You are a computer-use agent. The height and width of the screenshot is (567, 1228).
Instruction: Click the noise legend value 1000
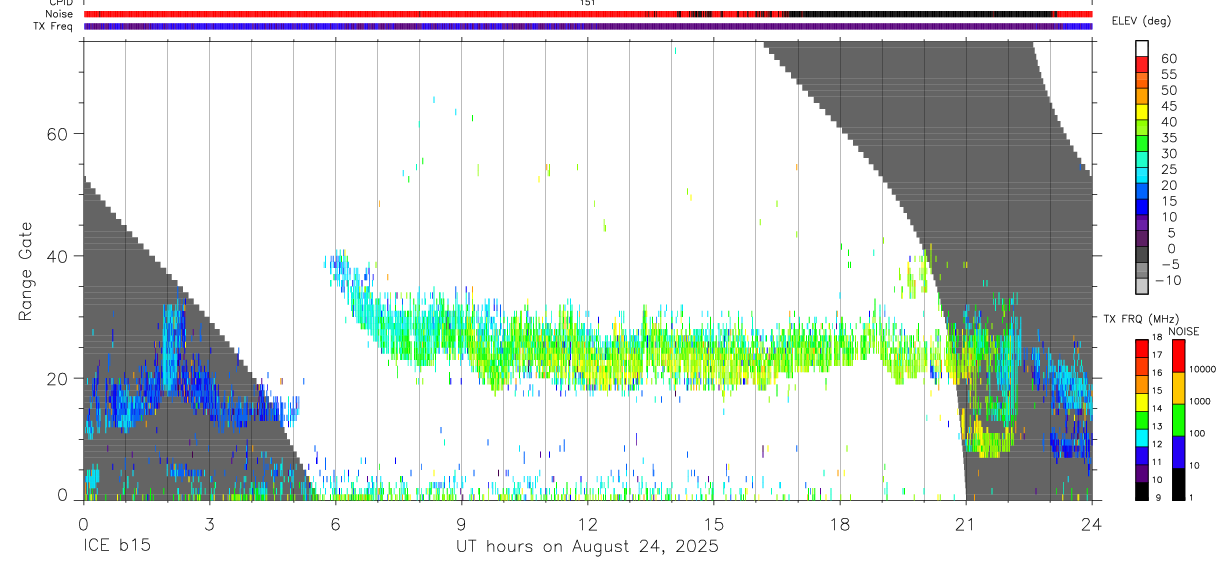[x=1199, y=401]
